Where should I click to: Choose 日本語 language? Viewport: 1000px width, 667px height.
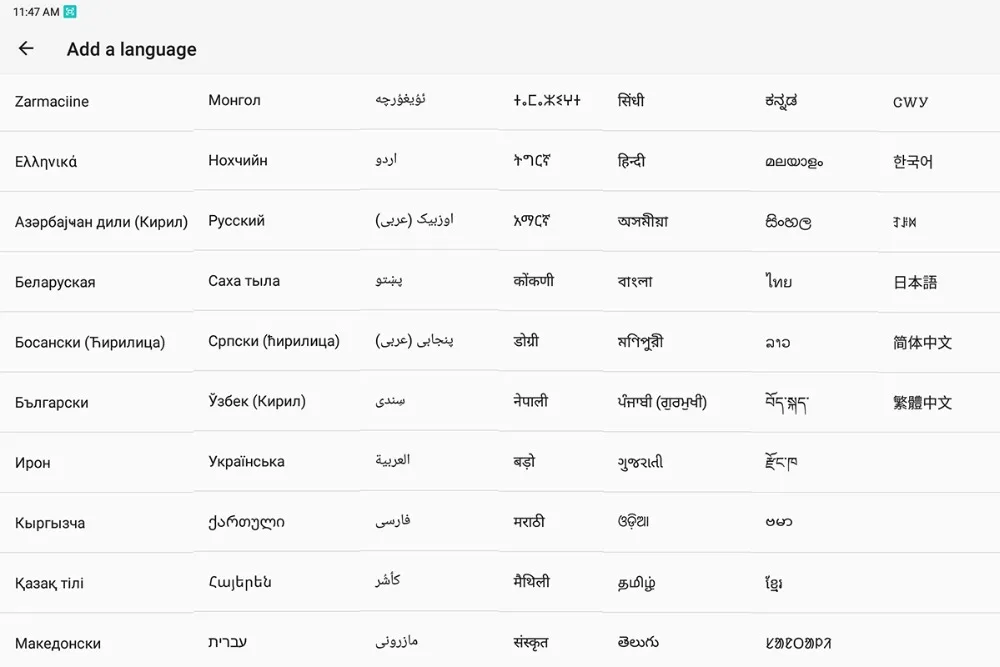pos(915,282)
